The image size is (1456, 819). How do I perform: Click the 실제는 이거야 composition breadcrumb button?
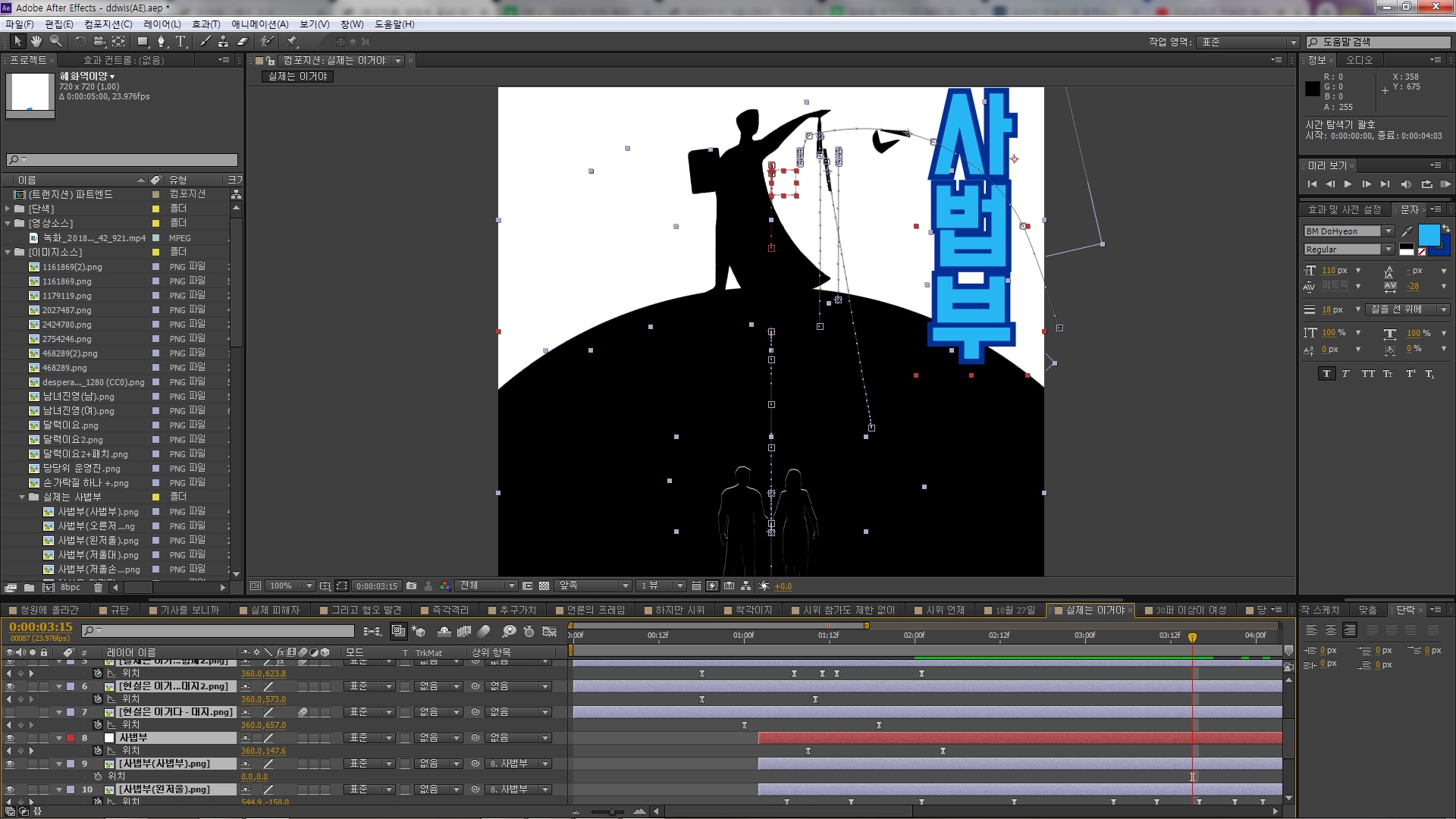(x=298, y=77)
